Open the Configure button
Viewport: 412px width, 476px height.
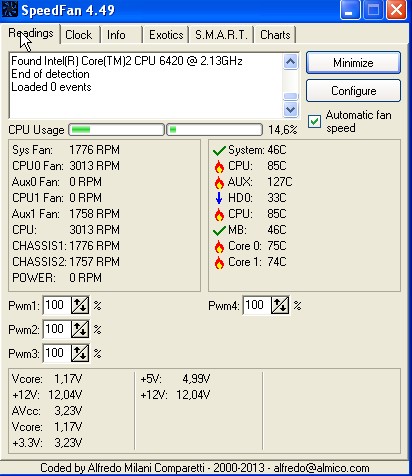pyautogui.click(x=353, y=91)
